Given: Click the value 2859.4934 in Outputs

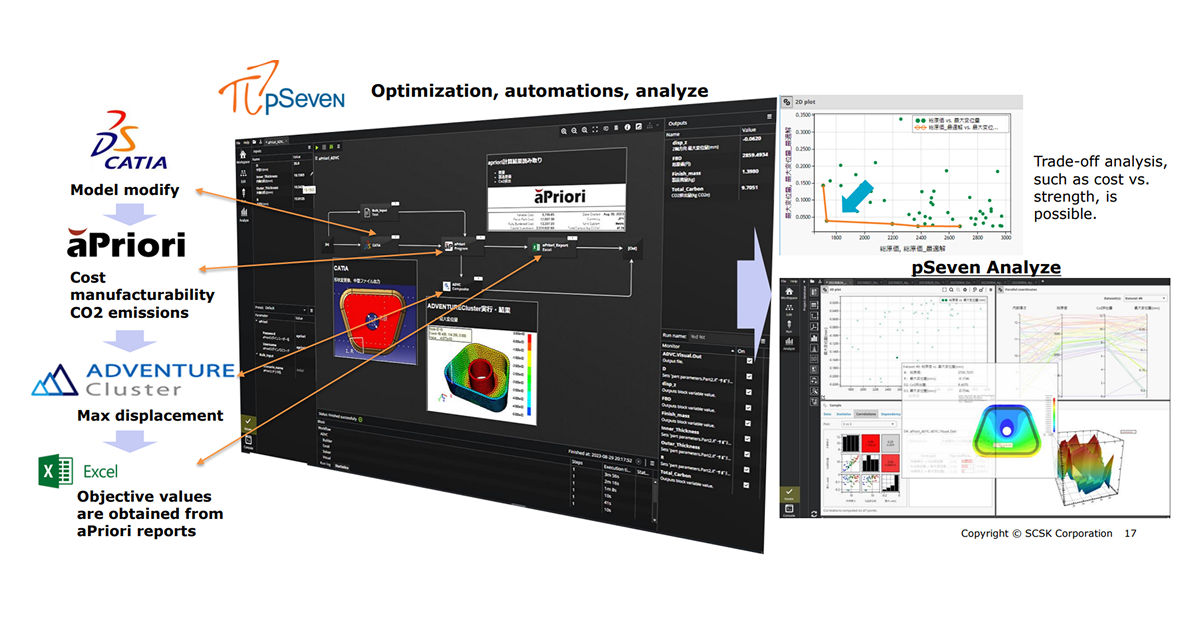Looking at the screenshot, I should [x=754, y=155].
